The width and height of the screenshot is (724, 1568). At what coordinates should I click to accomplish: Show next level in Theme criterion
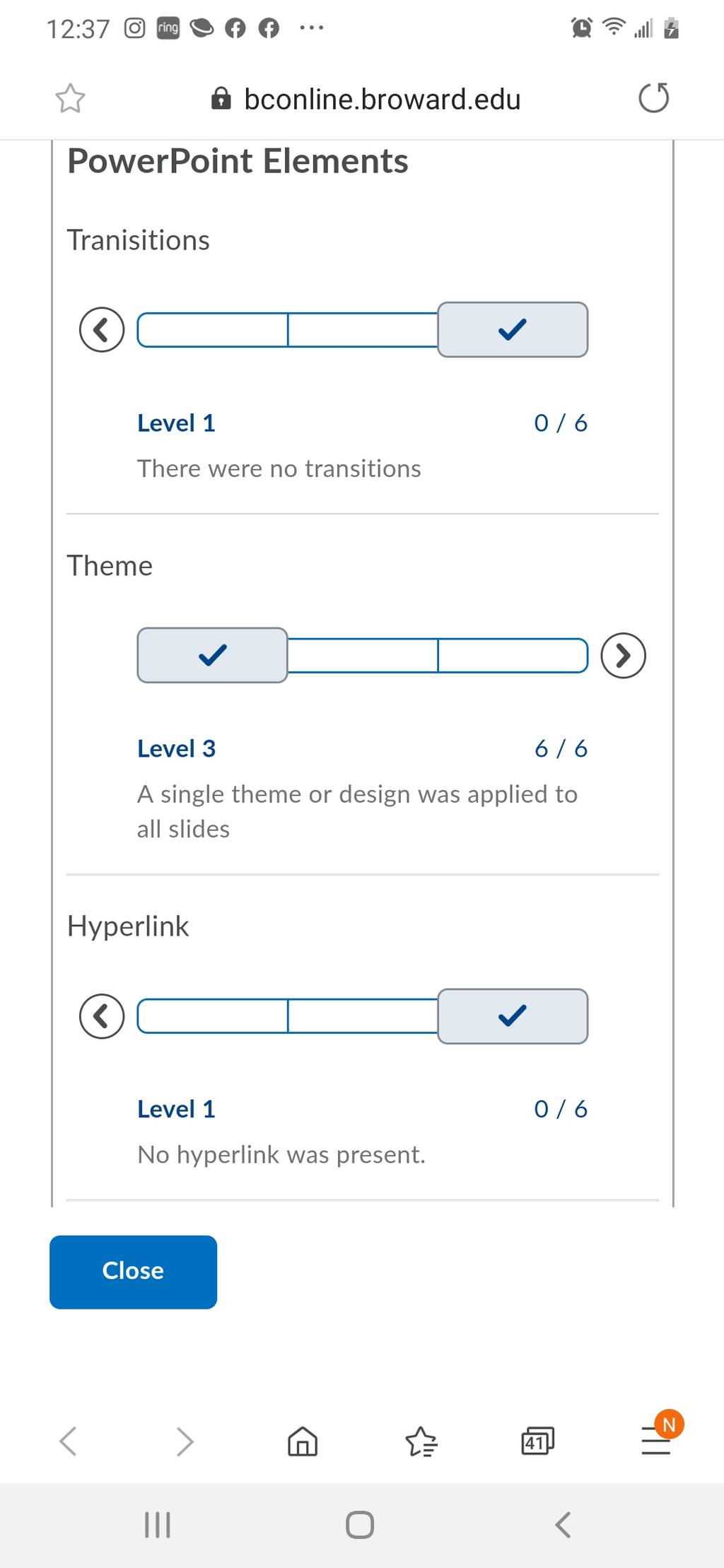coord(623,655)
